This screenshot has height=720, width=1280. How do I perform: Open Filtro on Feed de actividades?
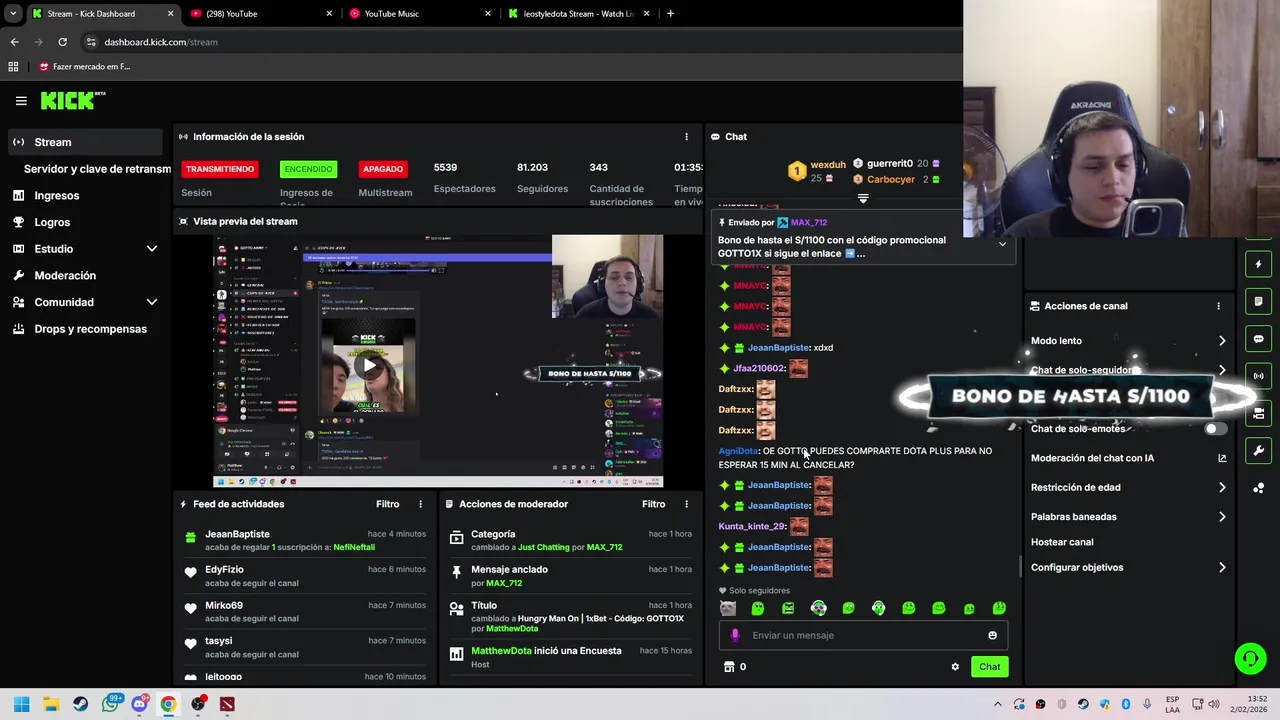[x=387, y=504]
